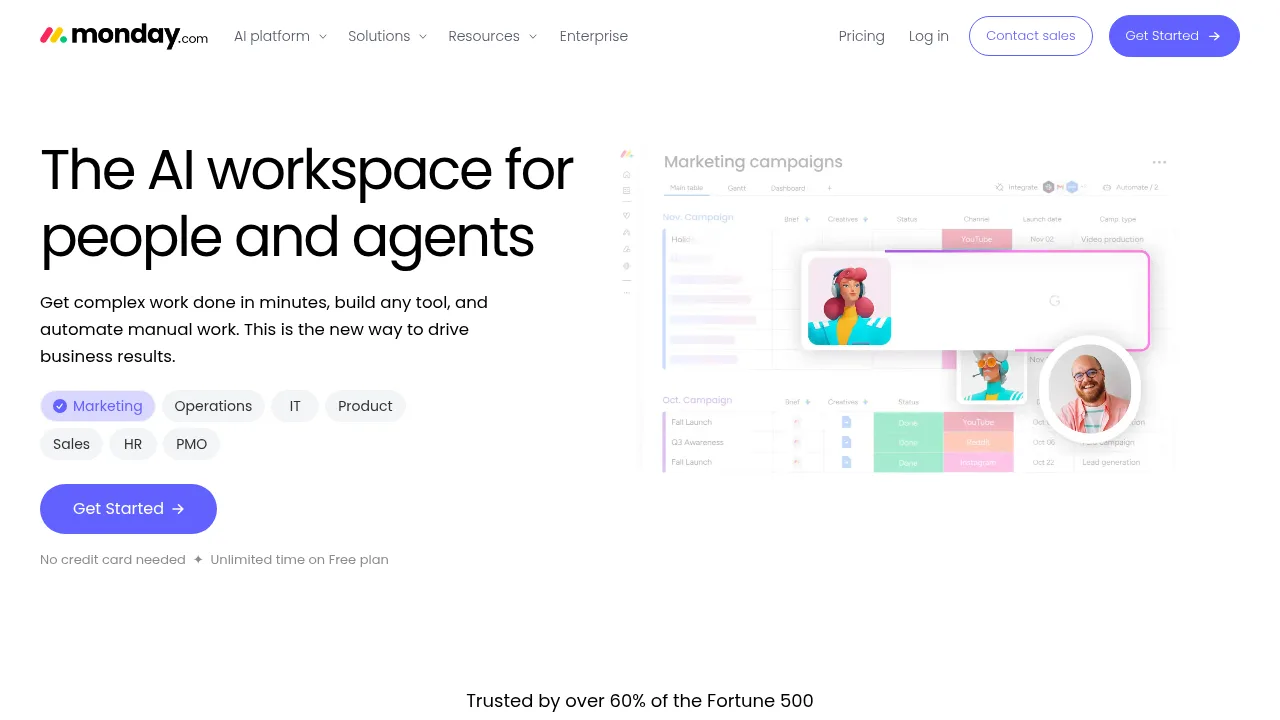Select the Operations chip
Viewport: 1280px width, 720px height.
point(213,406)
